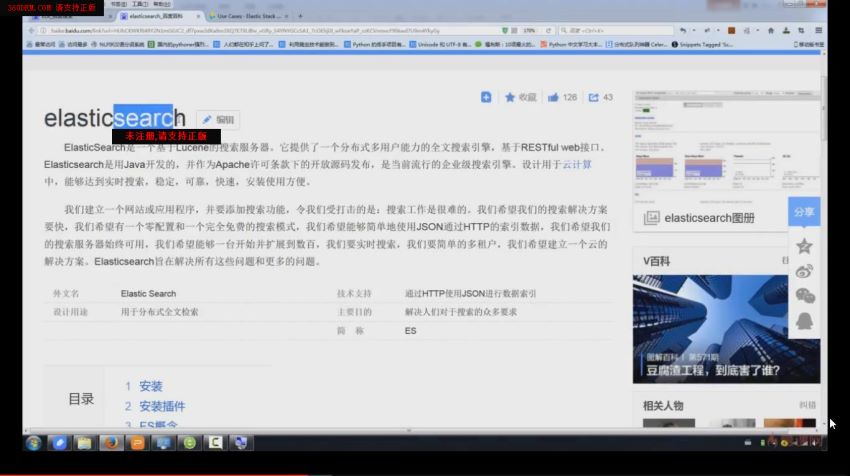Click the 编辑 edit button beside title
Image resolution: width=850 pixels, height=476 pixels.
[218, 120]
